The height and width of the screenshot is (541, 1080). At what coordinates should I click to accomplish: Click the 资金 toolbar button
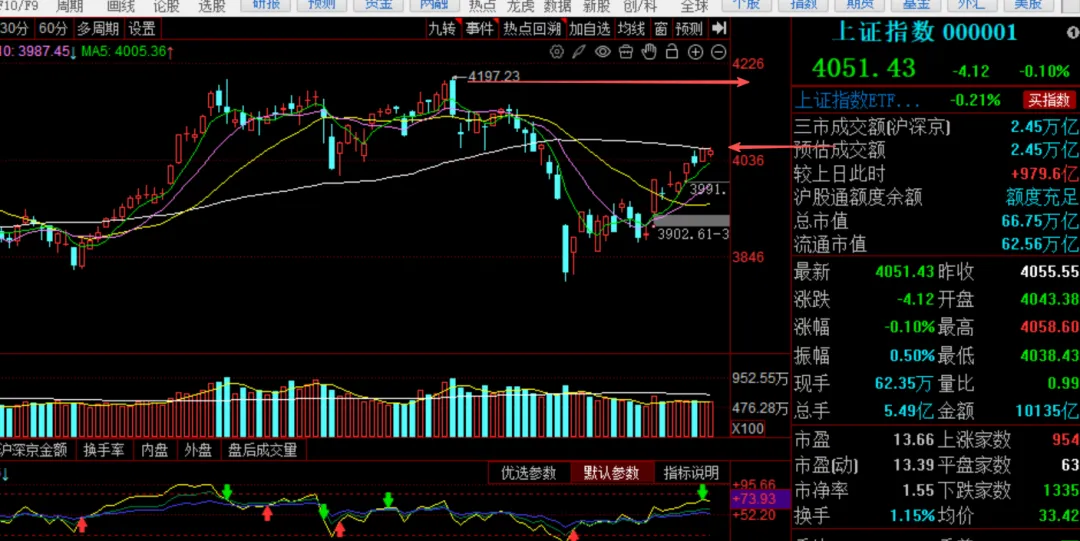coord(379,6)
